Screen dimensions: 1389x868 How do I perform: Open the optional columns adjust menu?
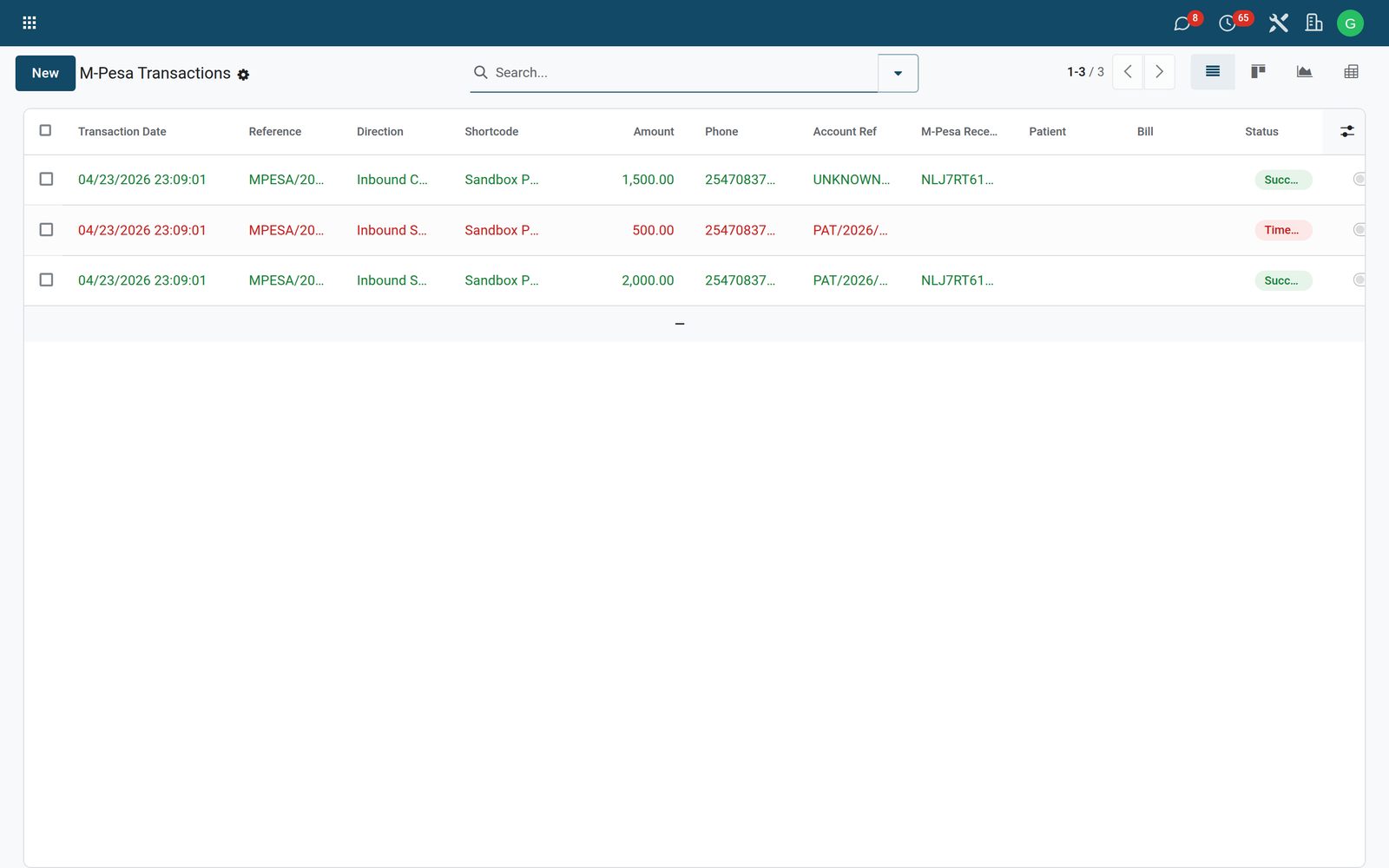1346,131
